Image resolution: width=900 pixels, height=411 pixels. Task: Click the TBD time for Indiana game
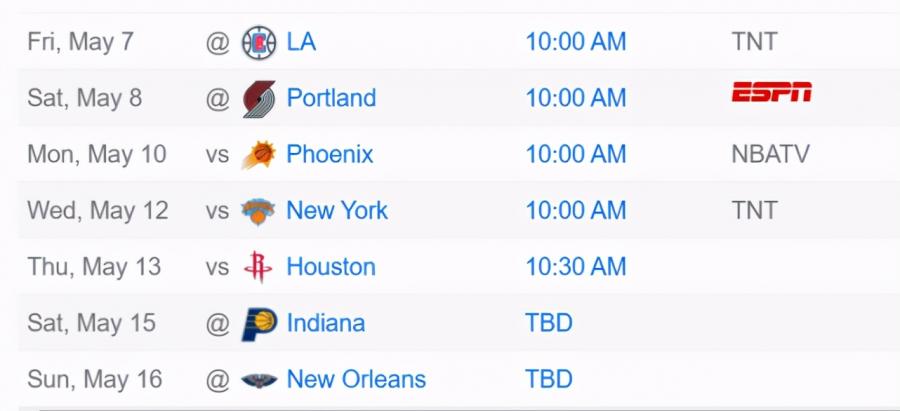tap(549, 323)
